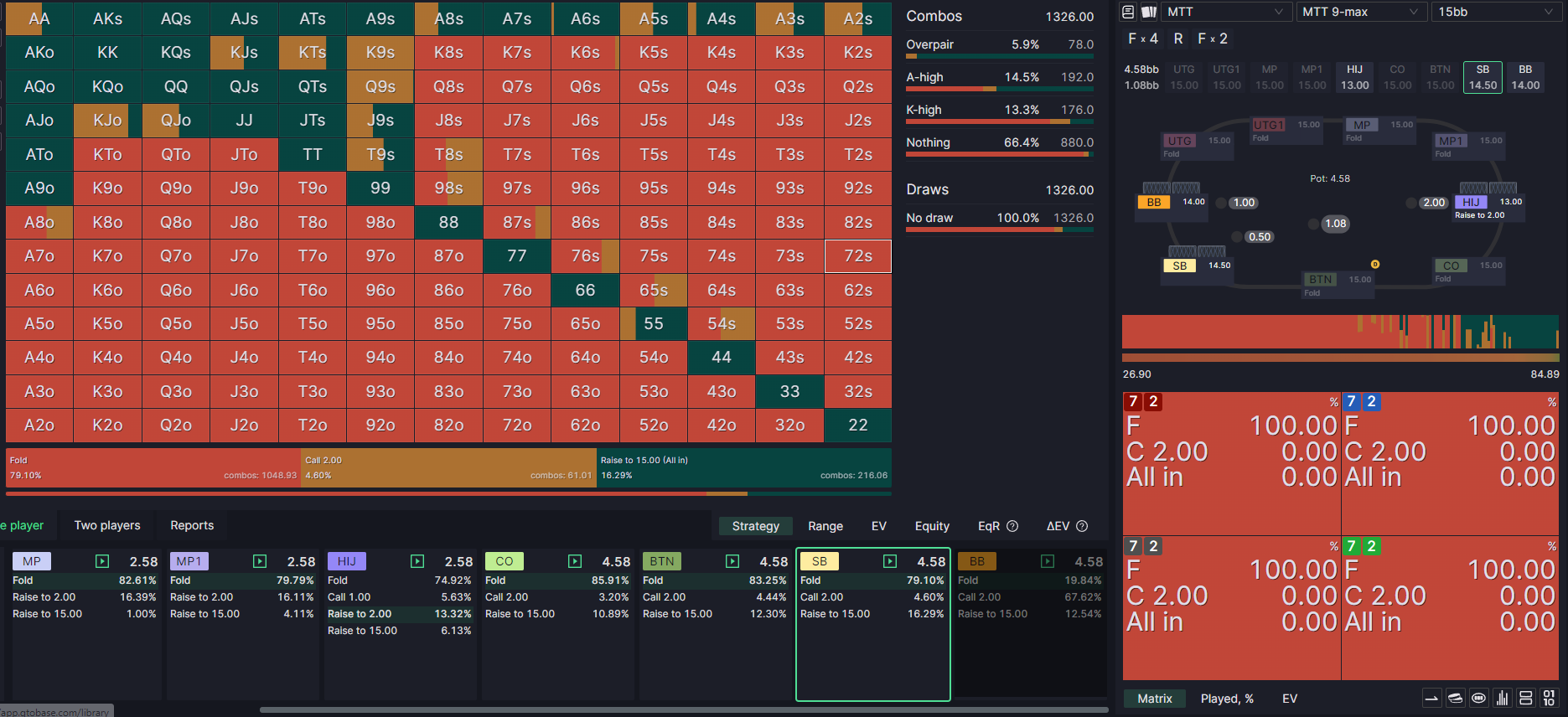Click the Fold 79.10% strategy bar segment

[x=153, y=467]
